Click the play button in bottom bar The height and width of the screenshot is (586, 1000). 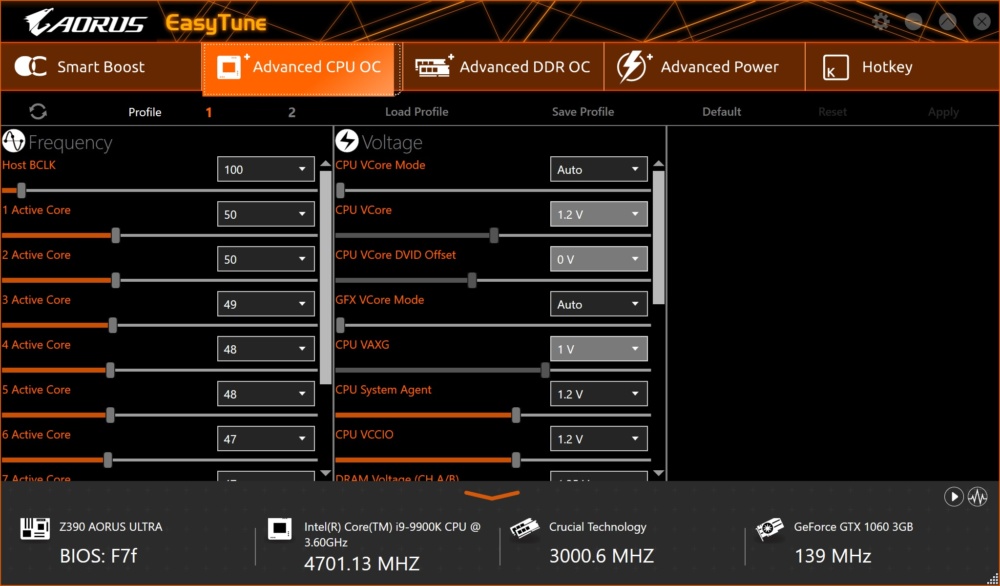click(x=953, y=497)
